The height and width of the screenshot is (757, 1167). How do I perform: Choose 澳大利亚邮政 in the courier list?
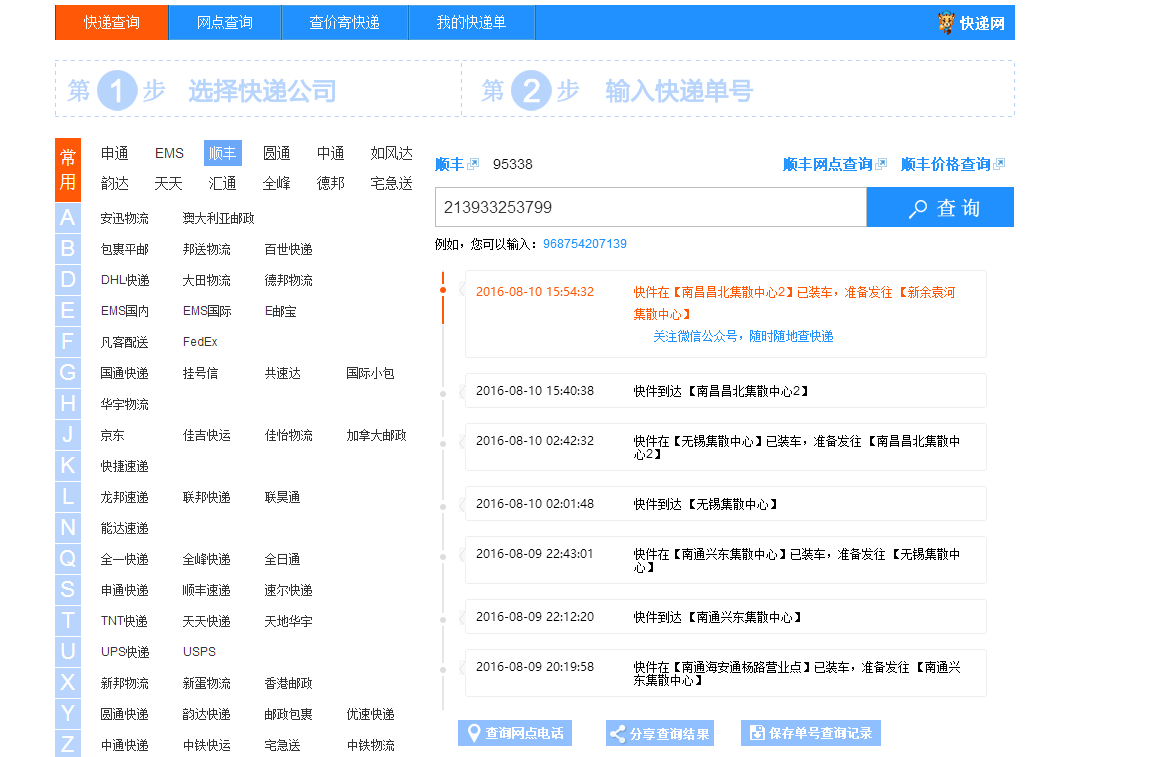[219, 218]
